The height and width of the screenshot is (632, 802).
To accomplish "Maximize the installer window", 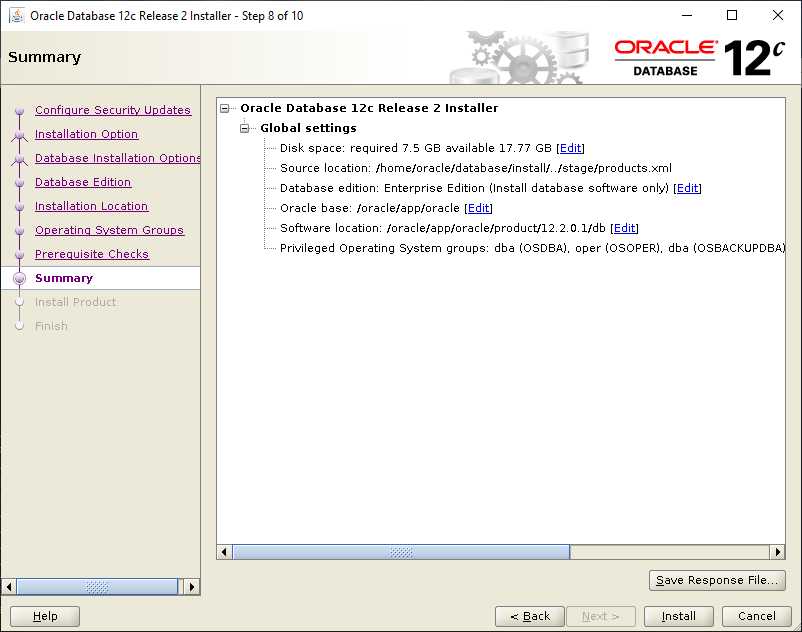I will (x=732, y=15).
